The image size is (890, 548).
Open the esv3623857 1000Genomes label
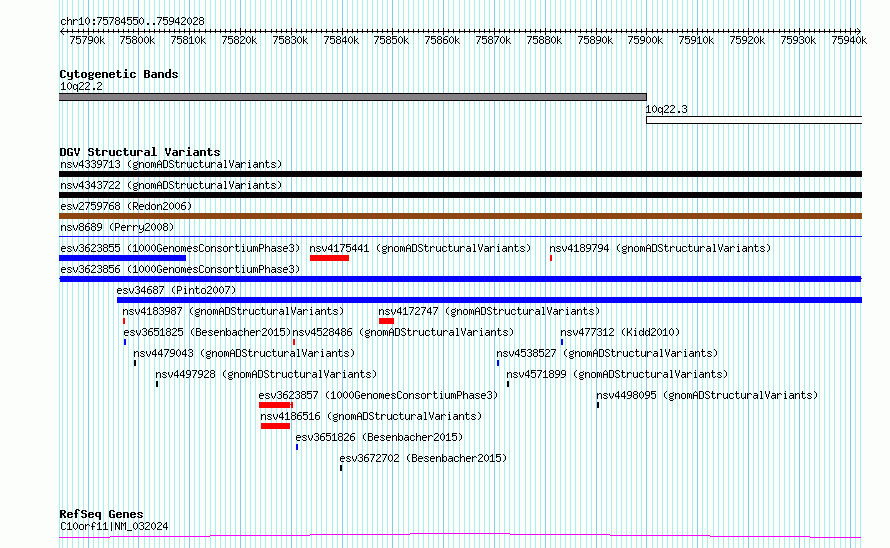pyautogui.click(x=378, y=396)
